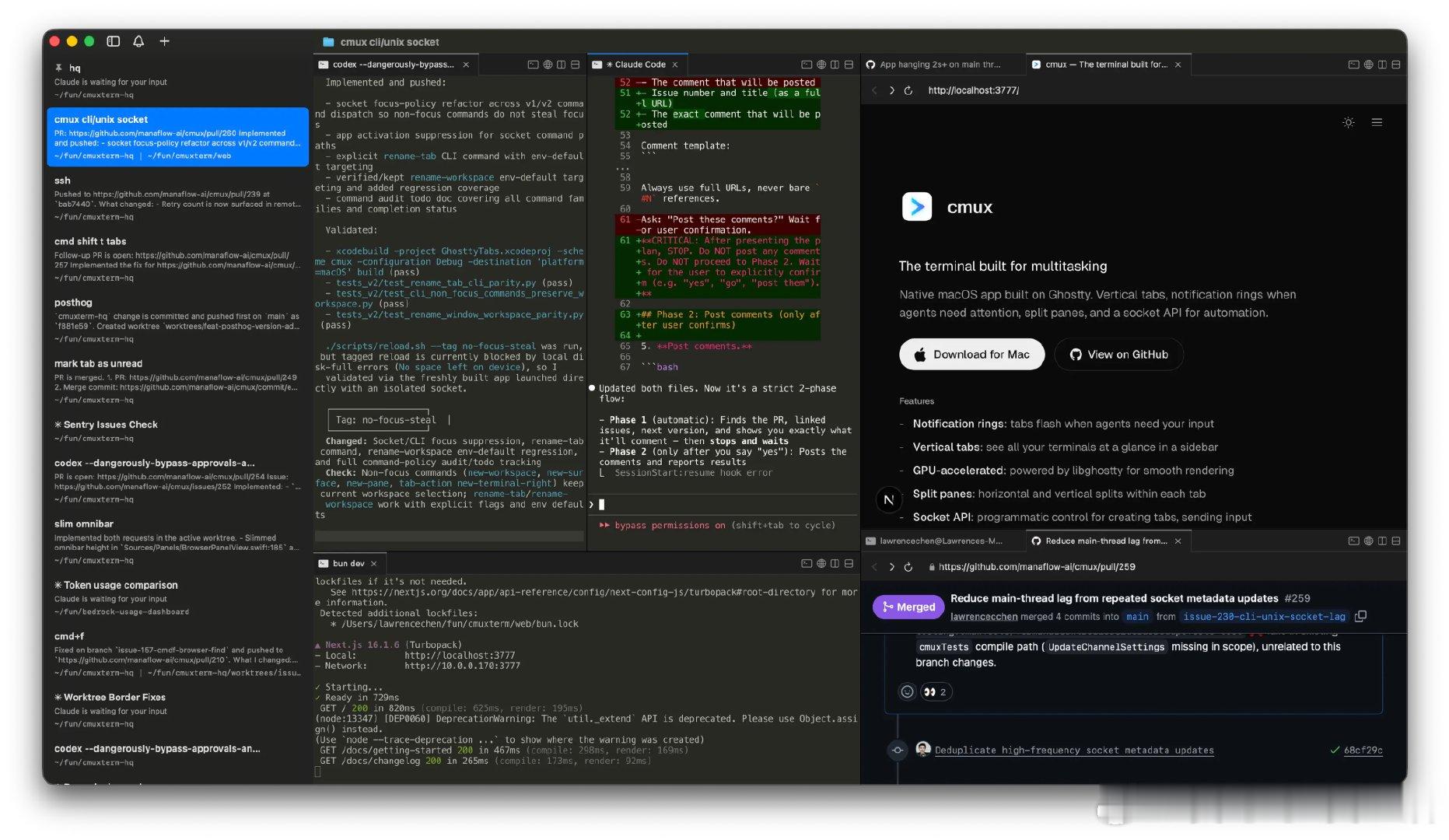This screenshot has height=840, width=1449.
Task: Switch to lawrencechen@Lawrences-M terminal tab
Action: (941, 541)
